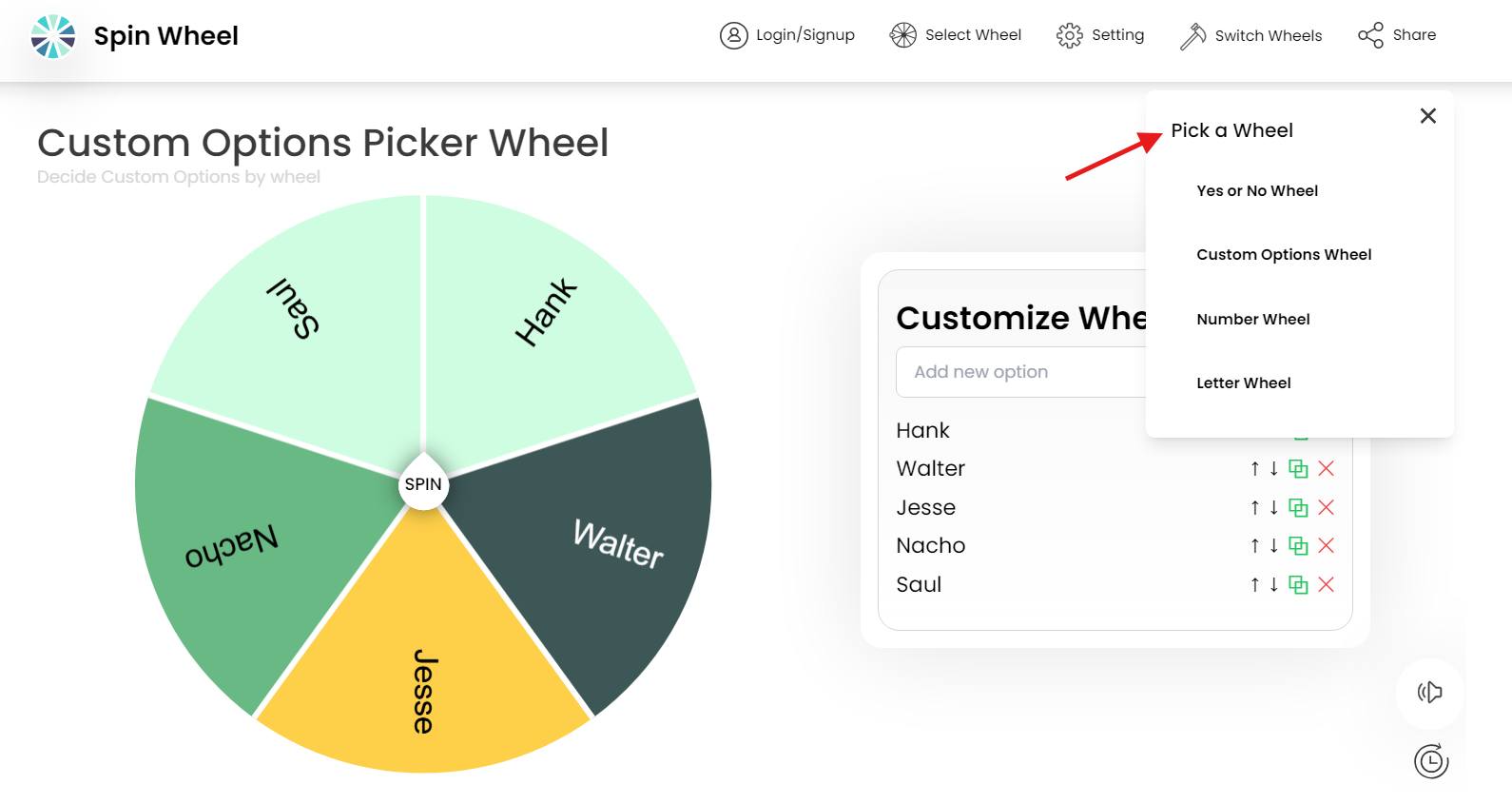Move the Jesse option up

1253,507
